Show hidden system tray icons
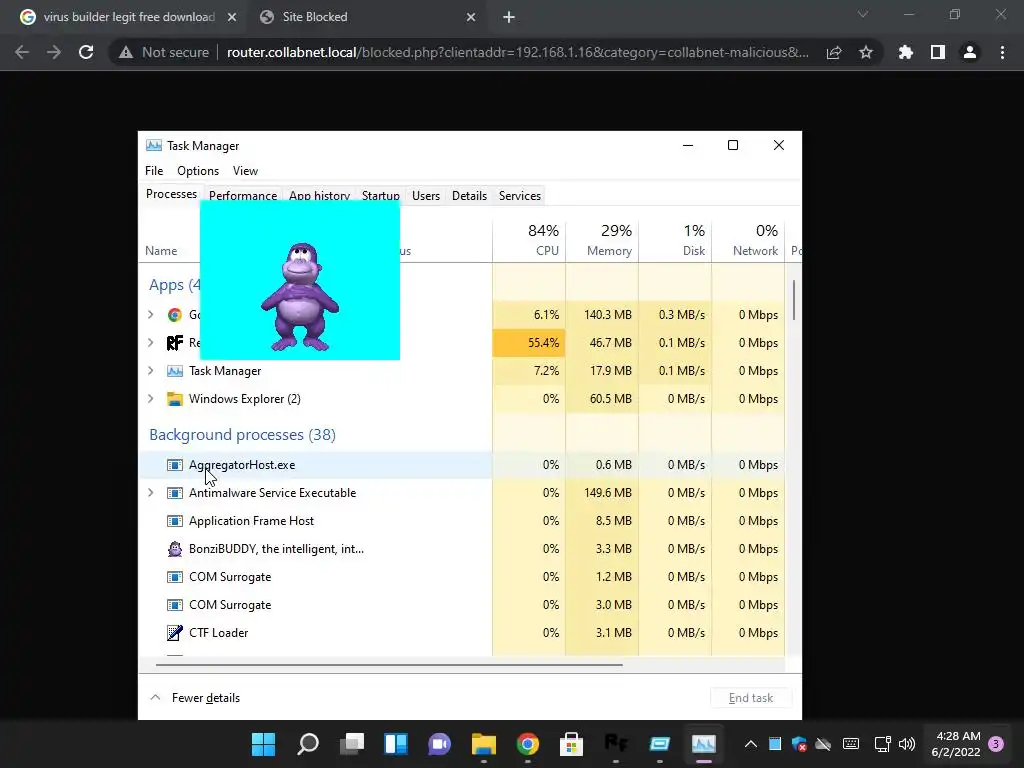Screen dimensions: 1024x768 pyautogui.click(x=751, y=744)
